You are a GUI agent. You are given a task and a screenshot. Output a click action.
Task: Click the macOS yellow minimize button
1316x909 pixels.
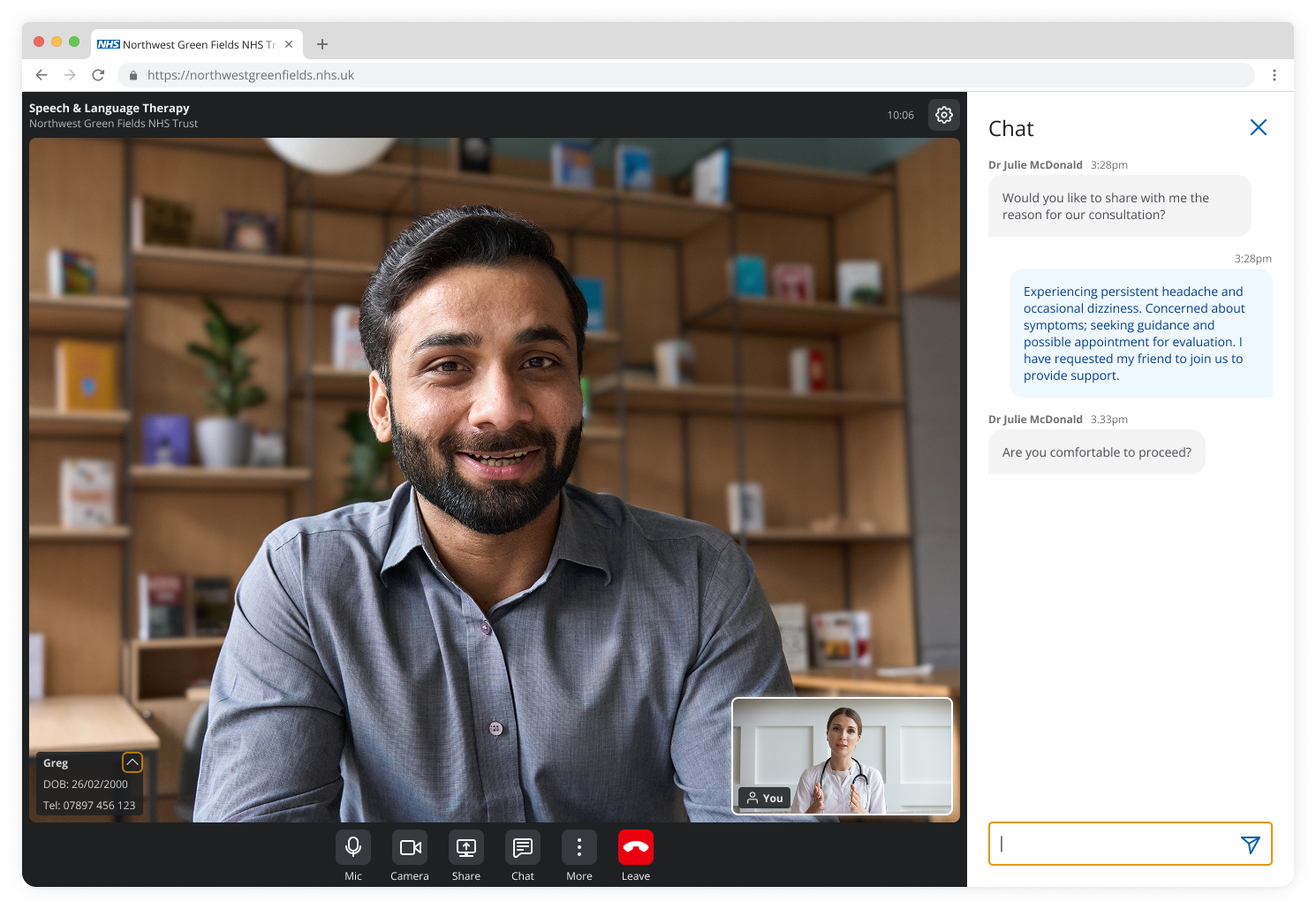[57, 42]
